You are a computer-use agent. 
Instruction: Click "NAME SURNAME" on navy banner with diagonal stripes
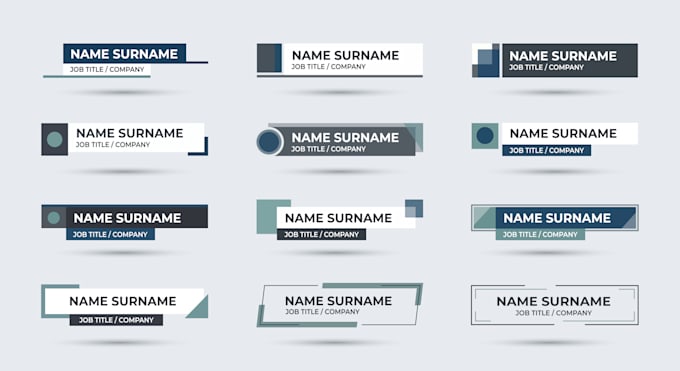(557, 218)
